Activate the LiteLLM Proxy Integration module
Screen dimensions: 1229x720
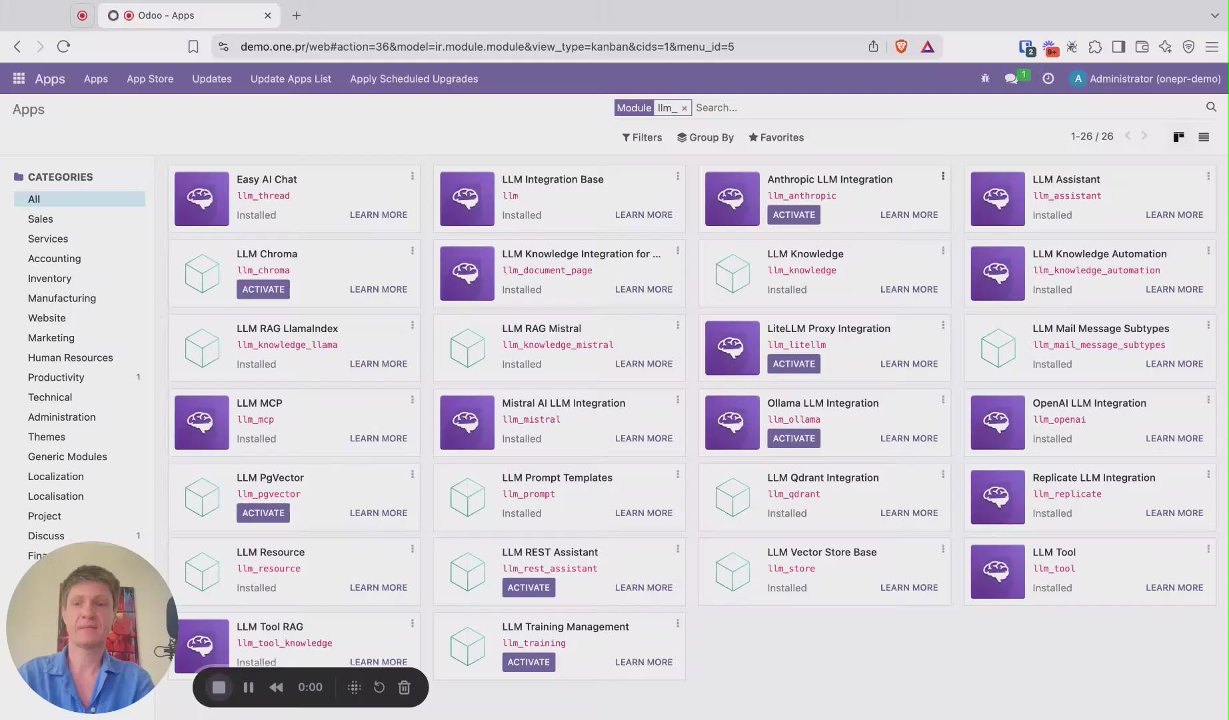click(x=794, y=364)
